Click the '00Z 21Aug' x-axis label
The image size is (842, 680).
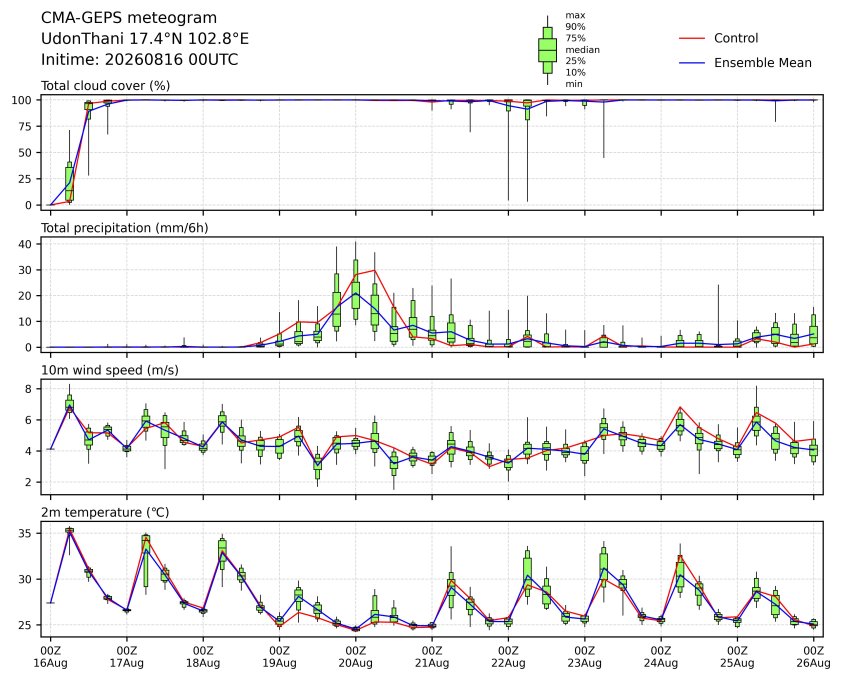pos(432,657)
